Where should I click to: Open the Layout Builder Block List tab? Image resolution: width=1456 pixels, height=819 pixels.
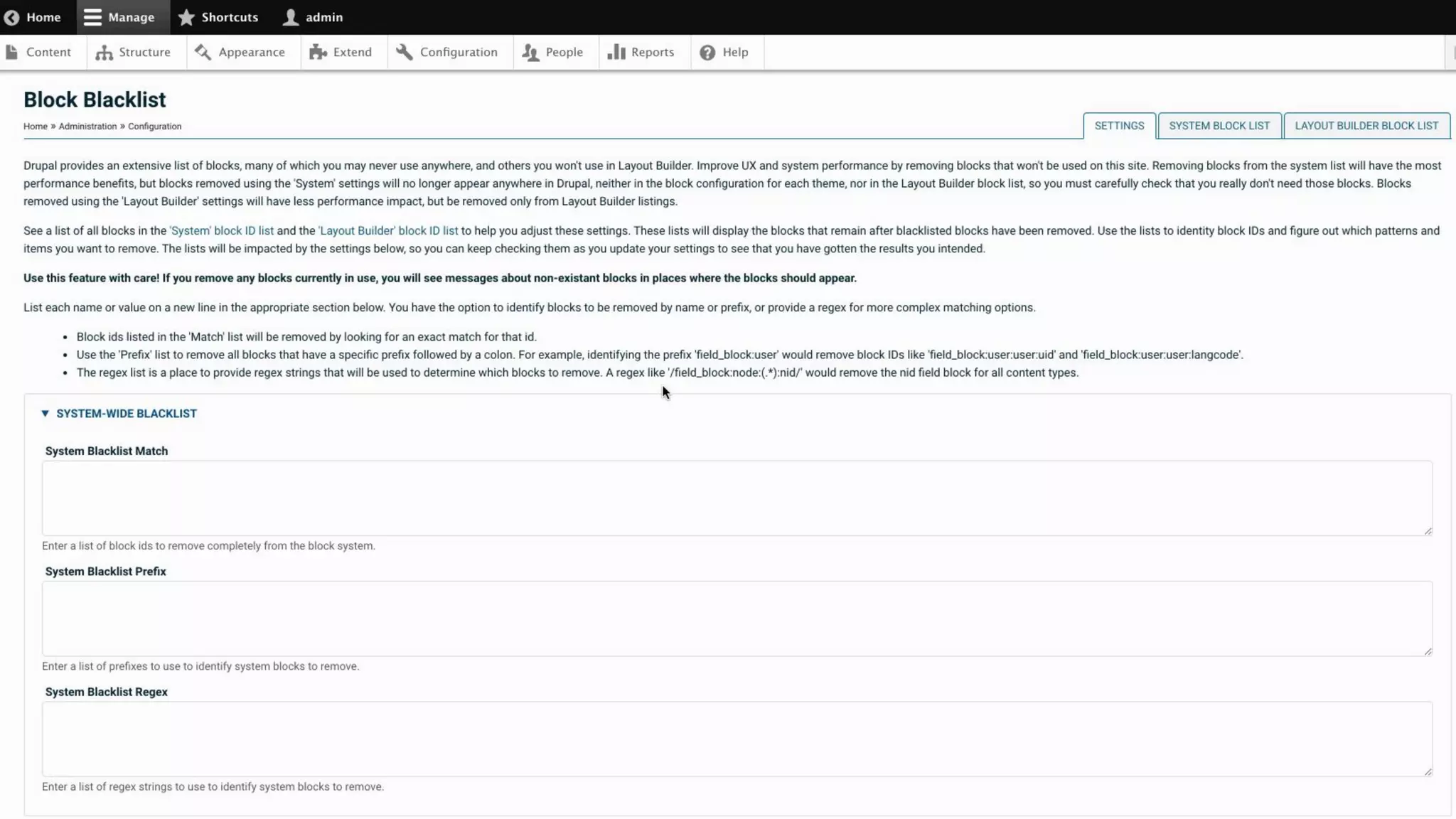tap(1366, 126)
